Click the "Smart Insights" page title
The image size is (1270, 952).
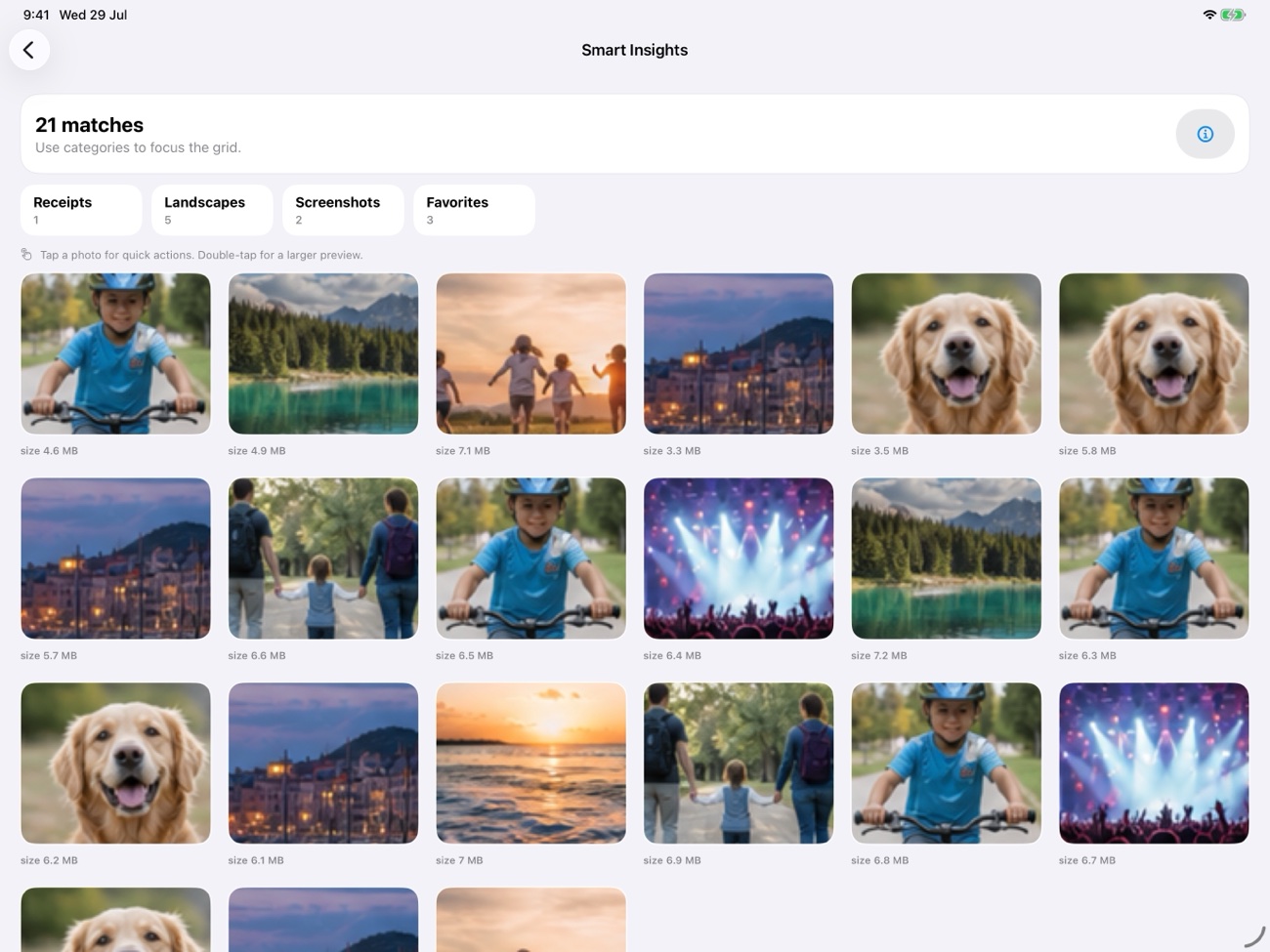tap(634, 50)
